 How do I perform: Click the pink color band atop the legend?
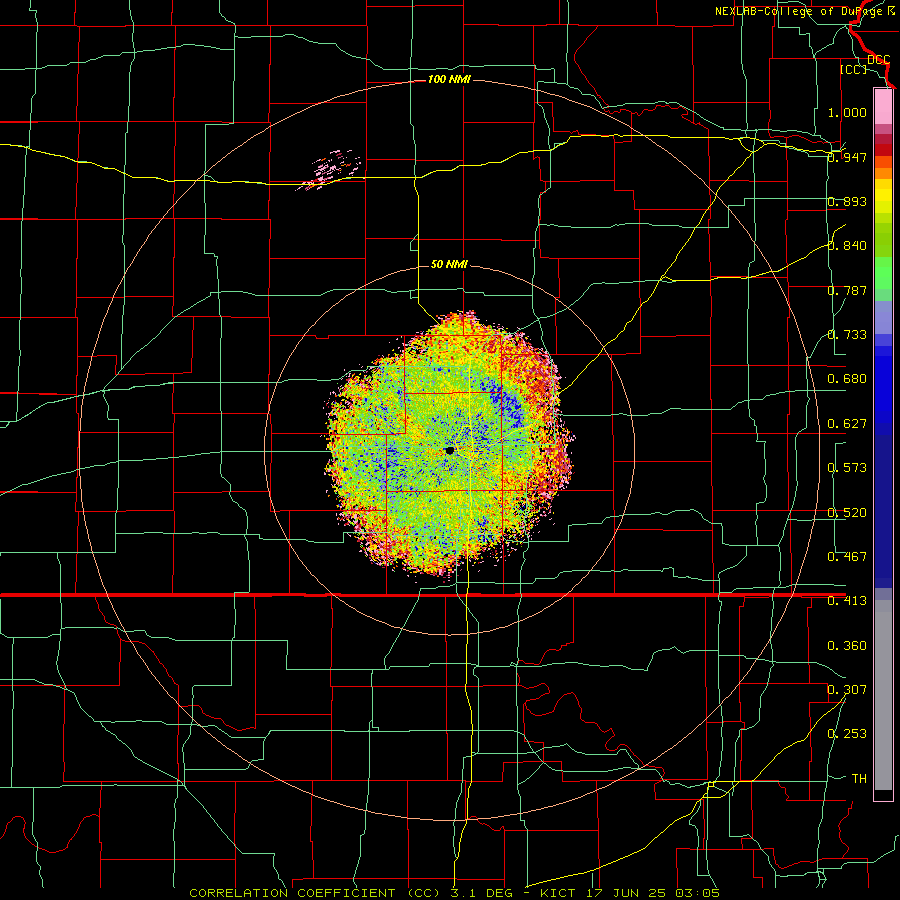tap(883, 106)
